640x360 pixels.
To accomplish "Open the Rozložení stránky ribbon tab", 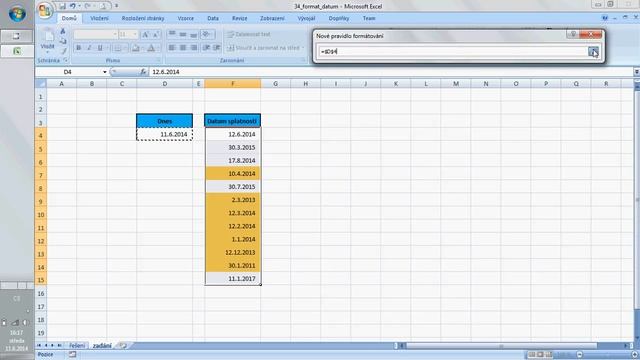I will click(143, 18).
